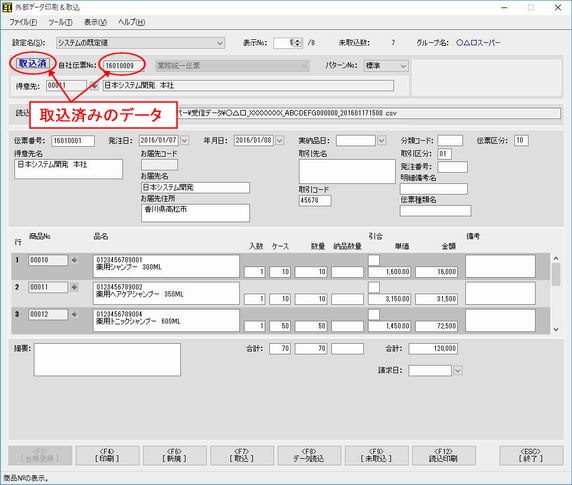This screenshot has height=485, width=572.
Task: Click the F12 読込印刷 button
Action: pos(444,455)
